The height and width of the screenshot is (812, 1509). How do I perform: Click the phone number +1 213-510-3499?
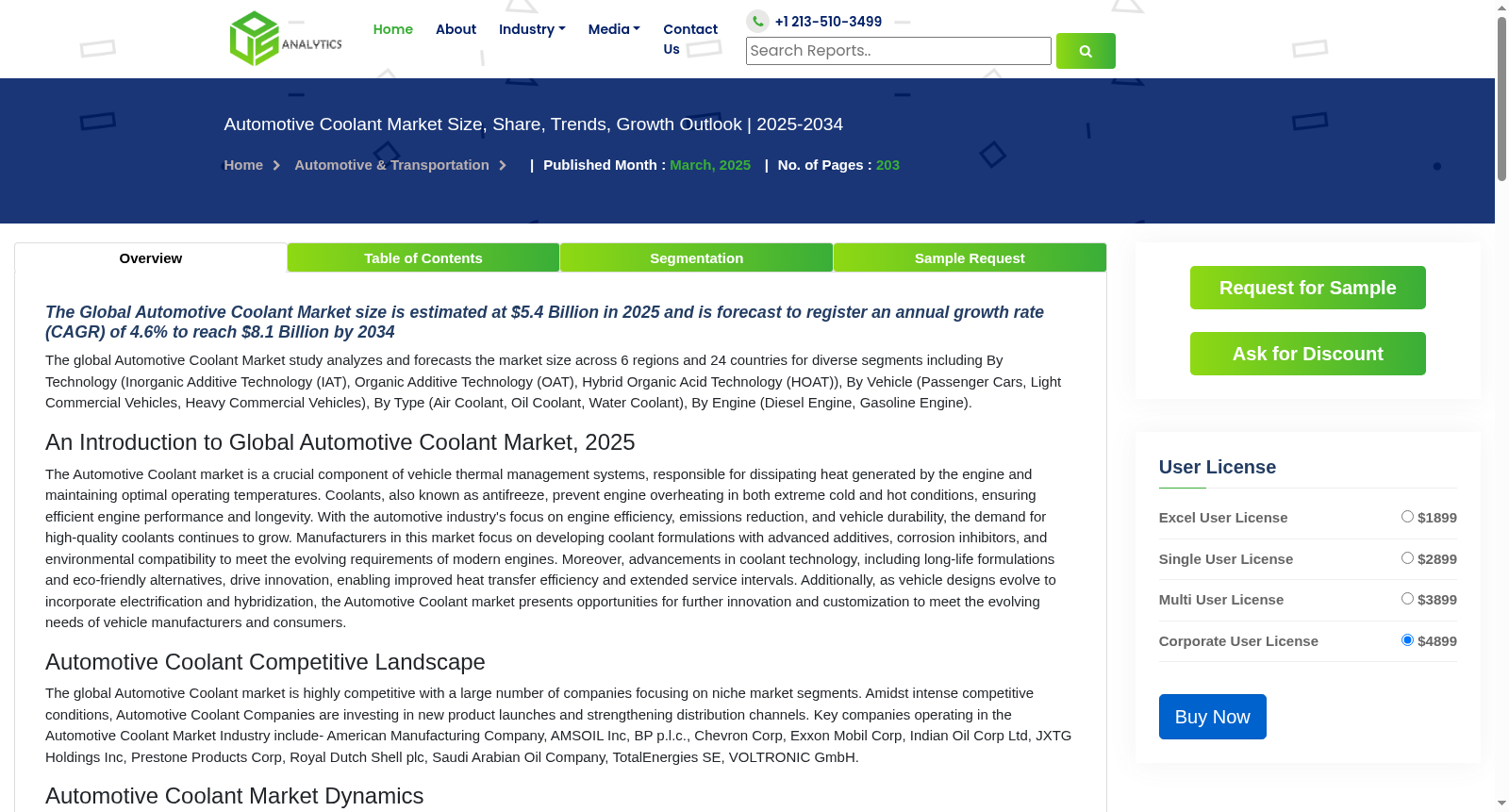point(828,22)
